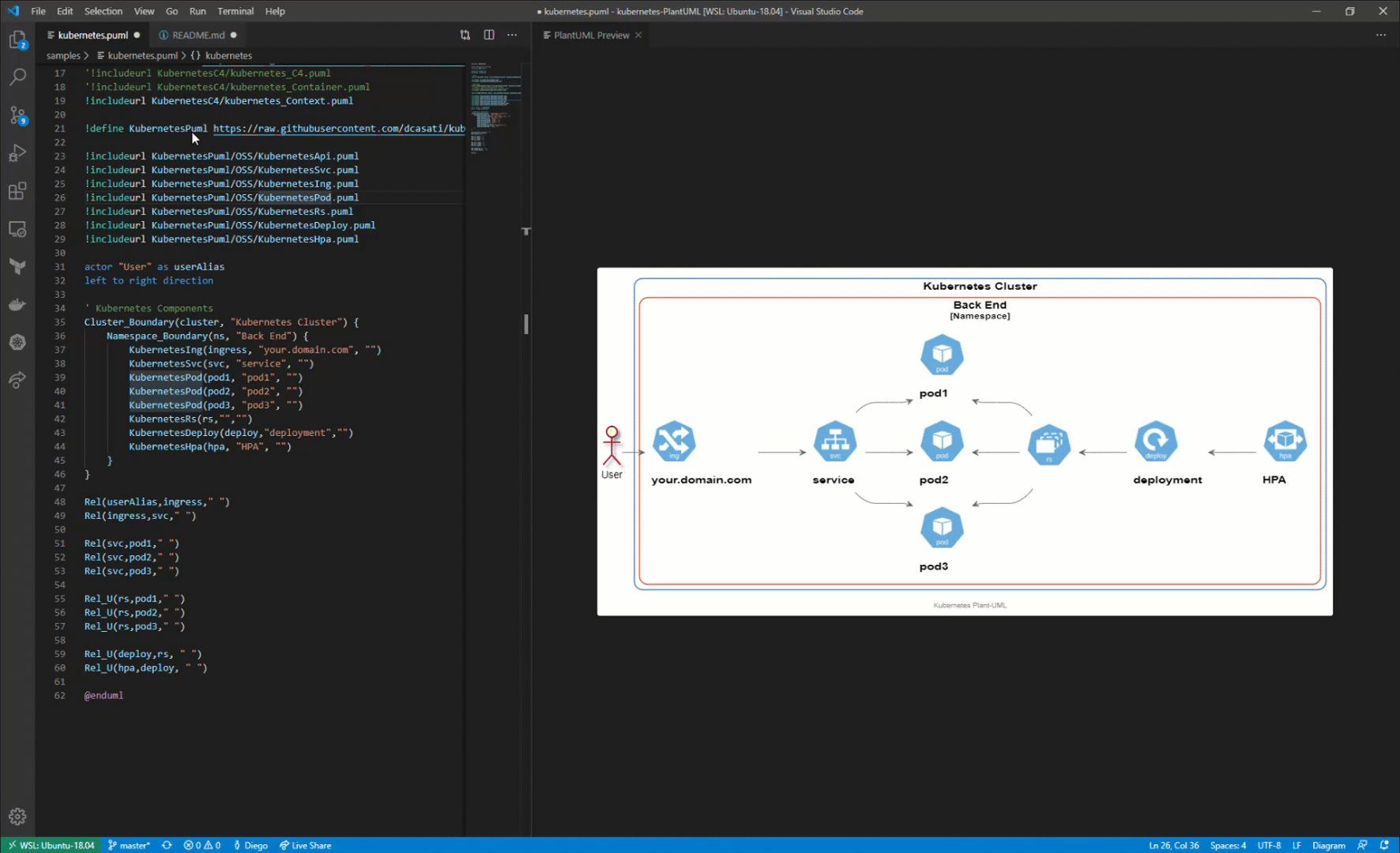This screenshot has width=1400, height=853.
Task: Open the Run and Debug view
Action: 17,153
